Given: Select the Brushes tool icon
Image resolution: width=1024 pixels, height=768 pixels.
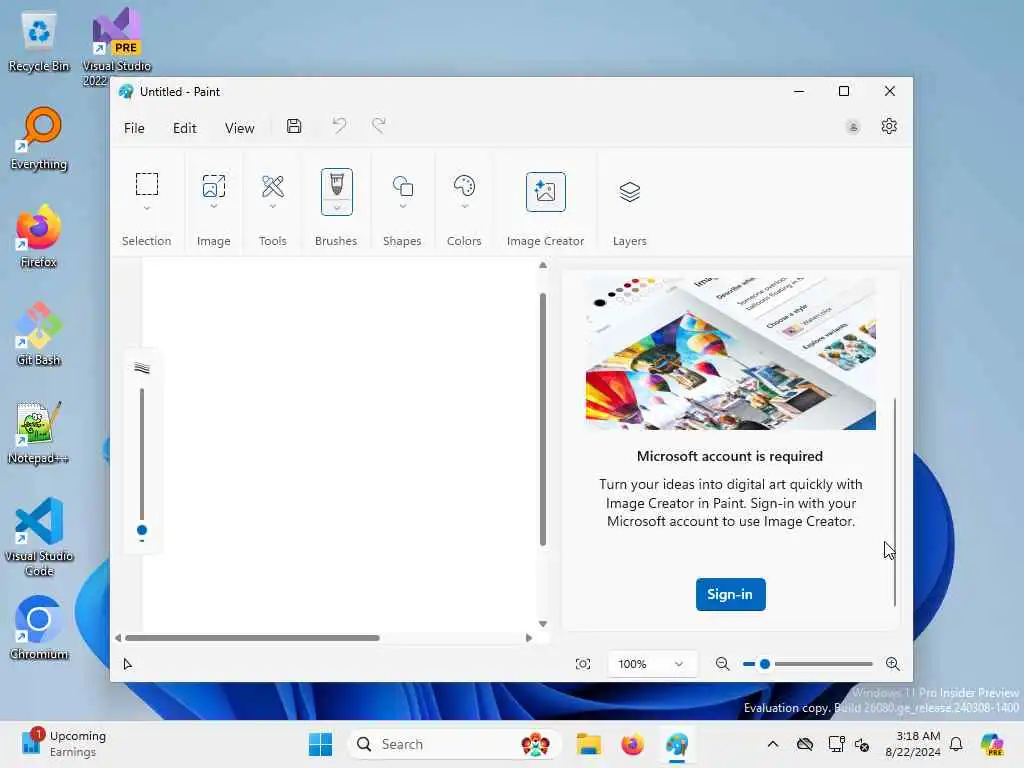Looking at the screenshot, I should coord(336,184).
